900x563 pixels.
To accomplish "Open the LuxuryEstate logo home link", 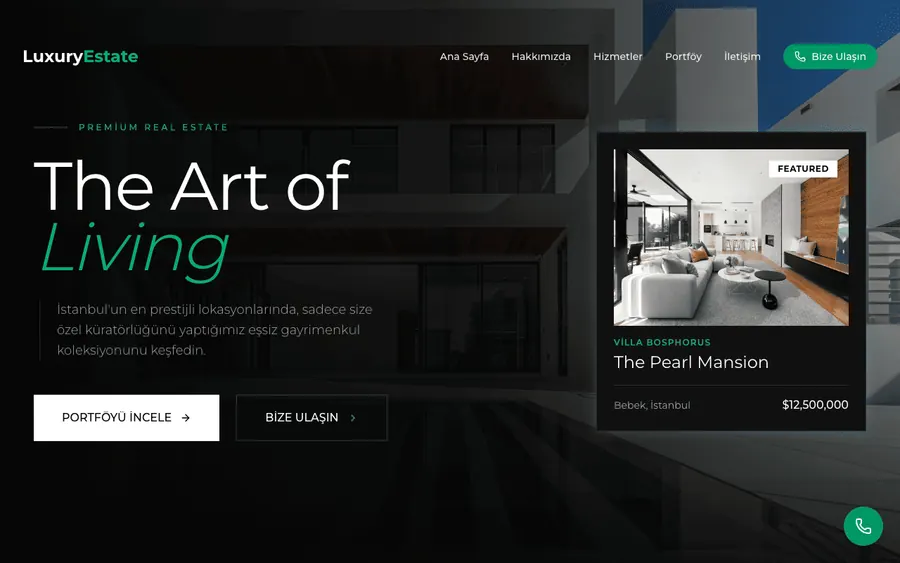I will [x=80, y=56].
